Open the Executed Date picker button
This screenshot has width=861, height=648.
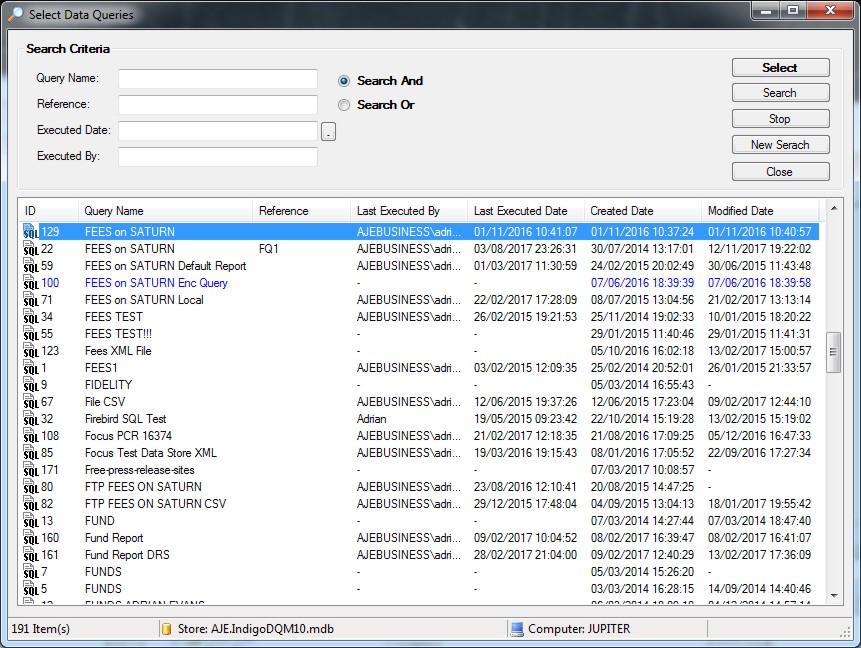[x=328, y=132]
